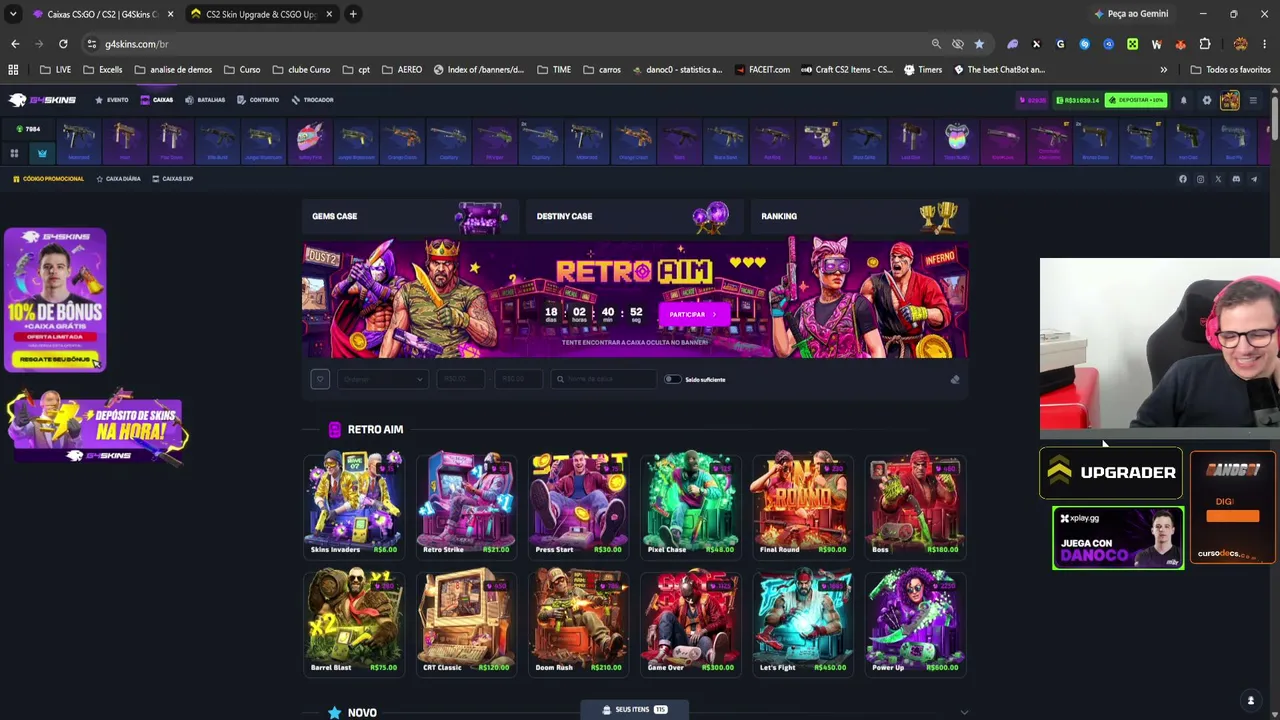1280x720 pixels.
Task: Click Participar on the Retro Aim banner
Action: pyautogui.click(x=693, y=314)
